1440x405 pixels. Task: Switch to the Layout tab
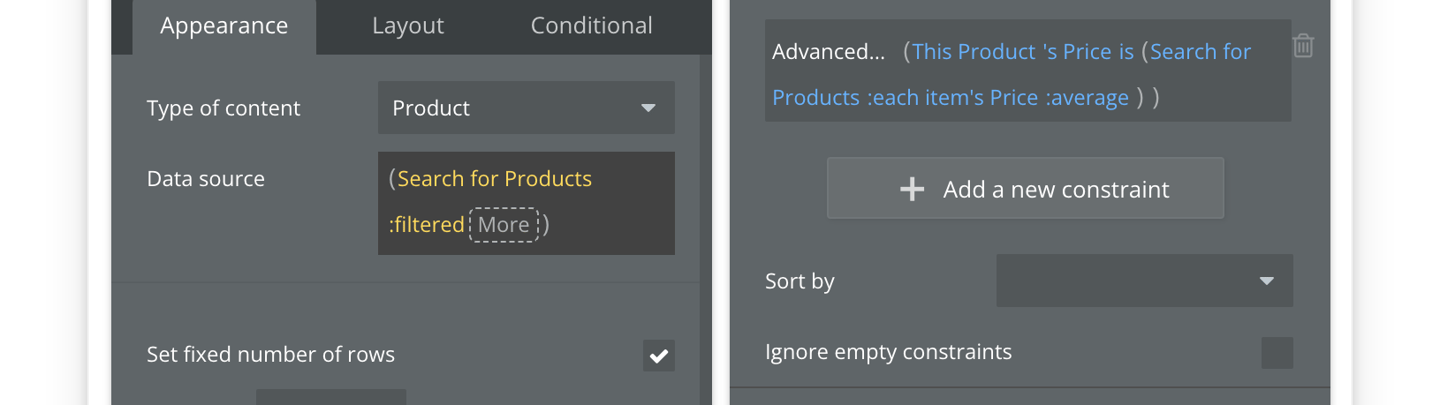tap(408, 26)
